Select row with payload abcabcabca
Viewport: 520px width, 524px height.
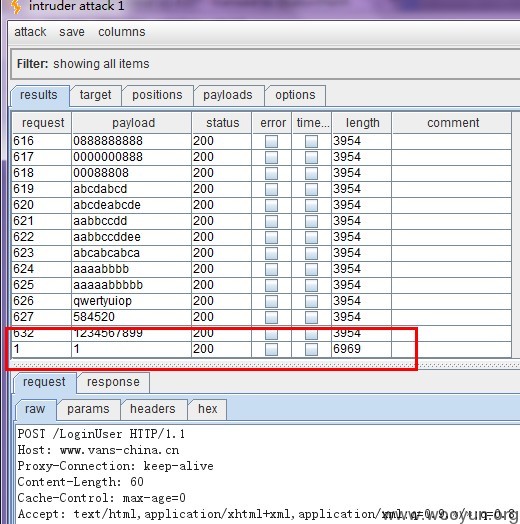[262, 254]
